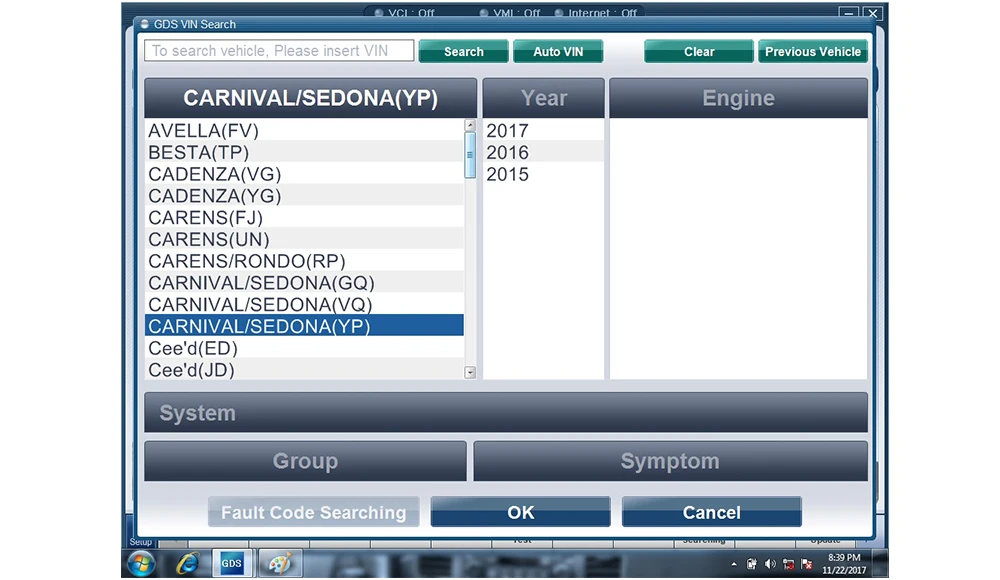Select model year 2016
Viewport: 1000px width, 580px height.
(x=543, y=152)
